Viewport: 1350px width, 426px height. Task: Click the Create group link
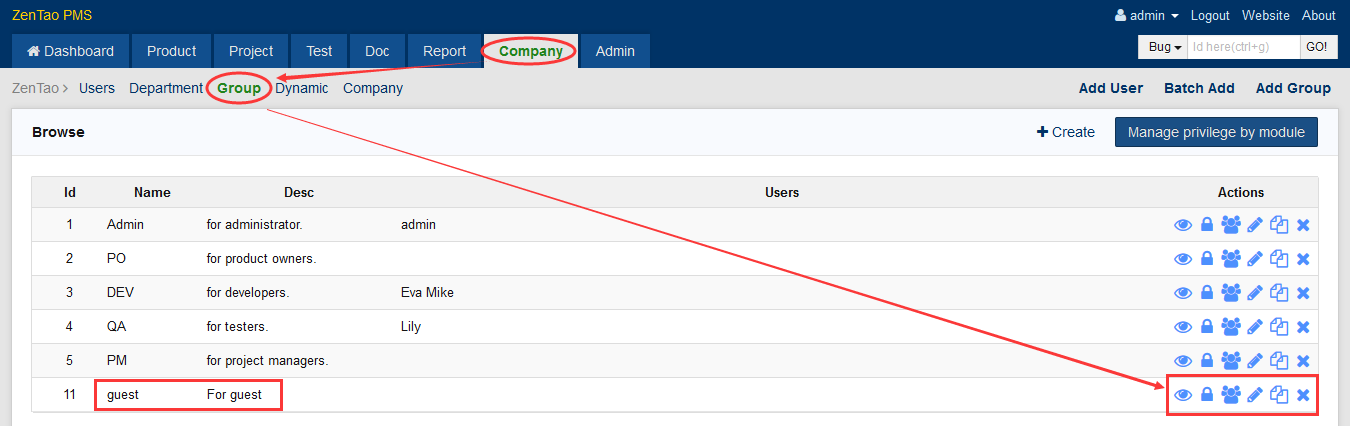pyautogui.click(x=1066, y=132)
